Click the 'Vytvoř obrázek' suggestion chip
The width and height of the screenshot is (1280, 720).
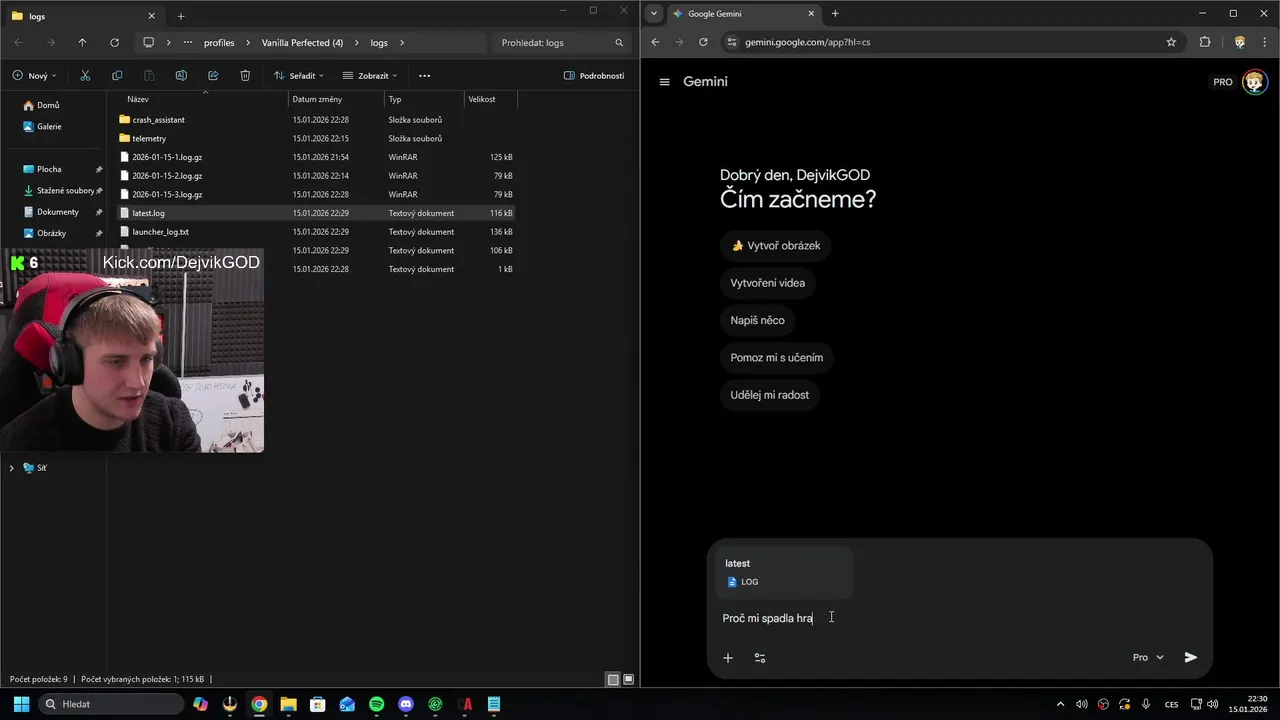point(776,246)
